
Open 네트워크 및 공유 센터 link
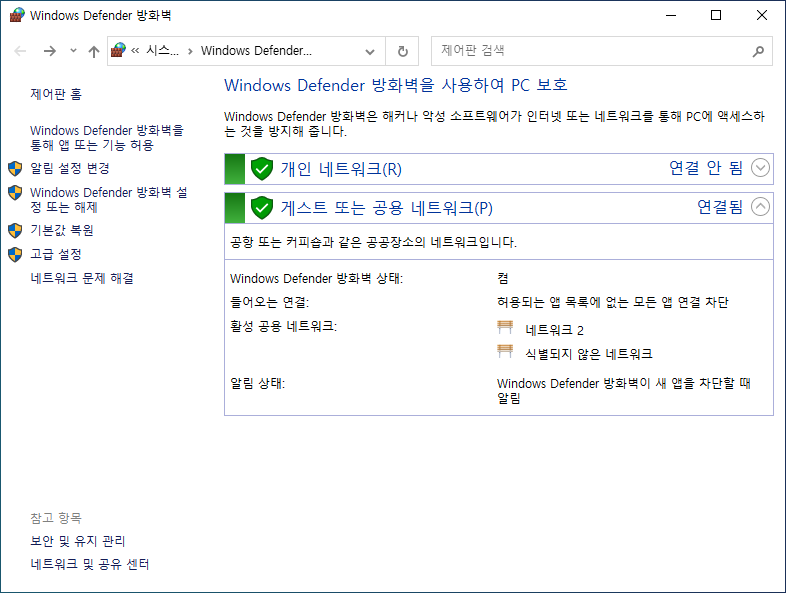pos(90,564)
